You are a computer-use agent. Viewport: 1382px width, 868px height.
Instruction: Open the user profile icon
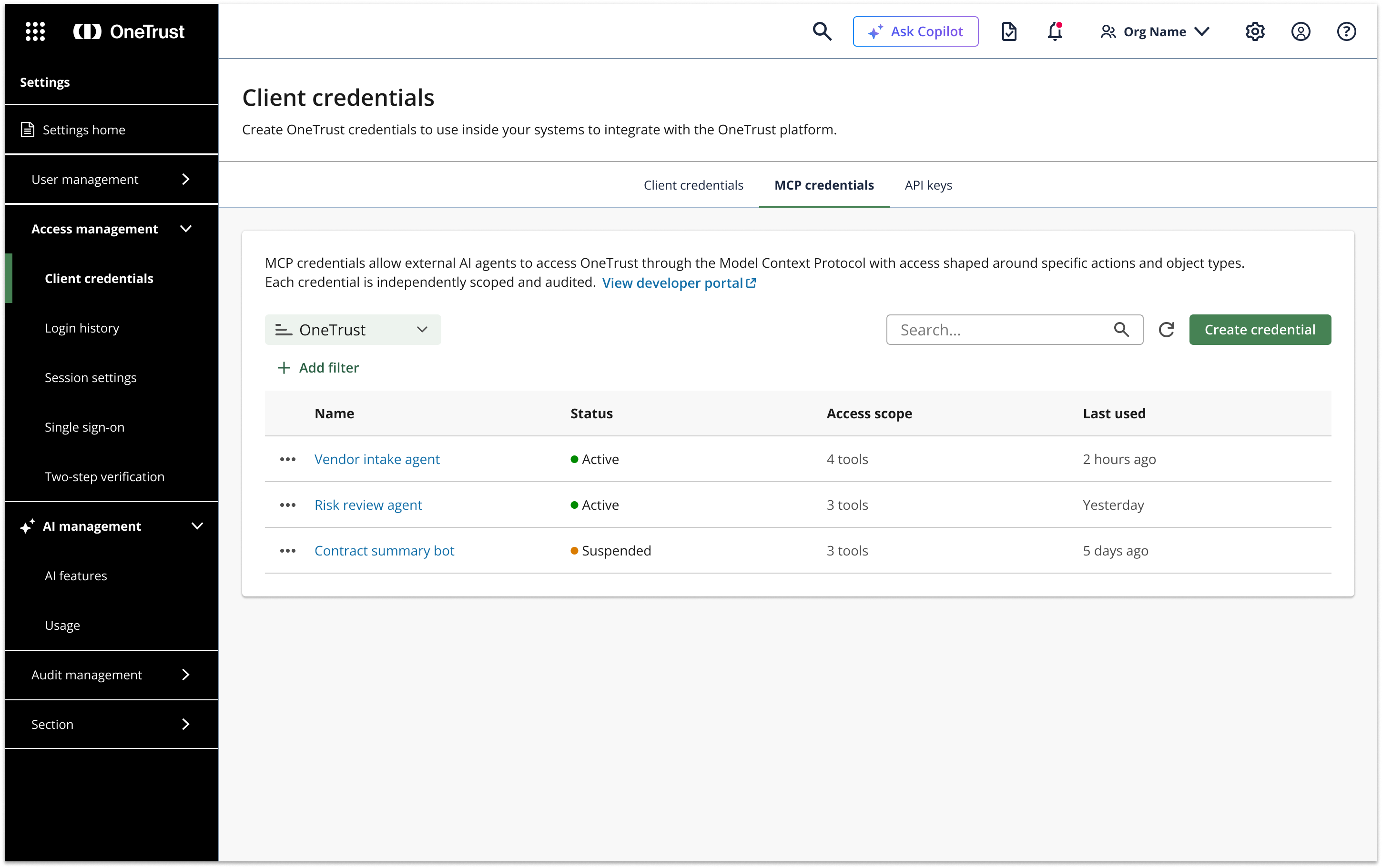pos(1301,31)
